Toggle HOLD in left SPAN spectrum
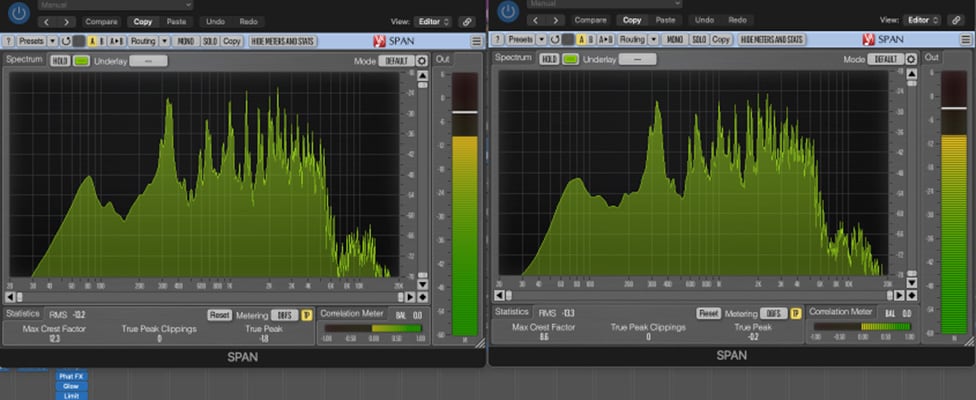976x400 pixels. (60, 61)
